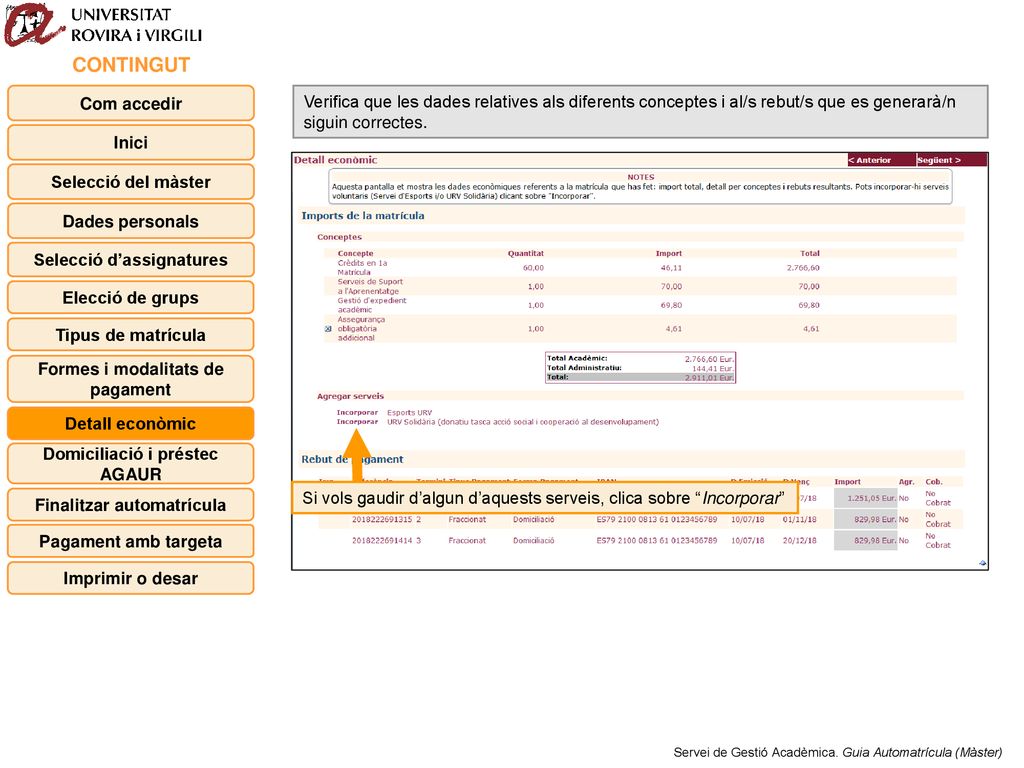Click the 'Imports de la matrícula' heading
This screenshot has width=1024, height=768.
[363, 216]
